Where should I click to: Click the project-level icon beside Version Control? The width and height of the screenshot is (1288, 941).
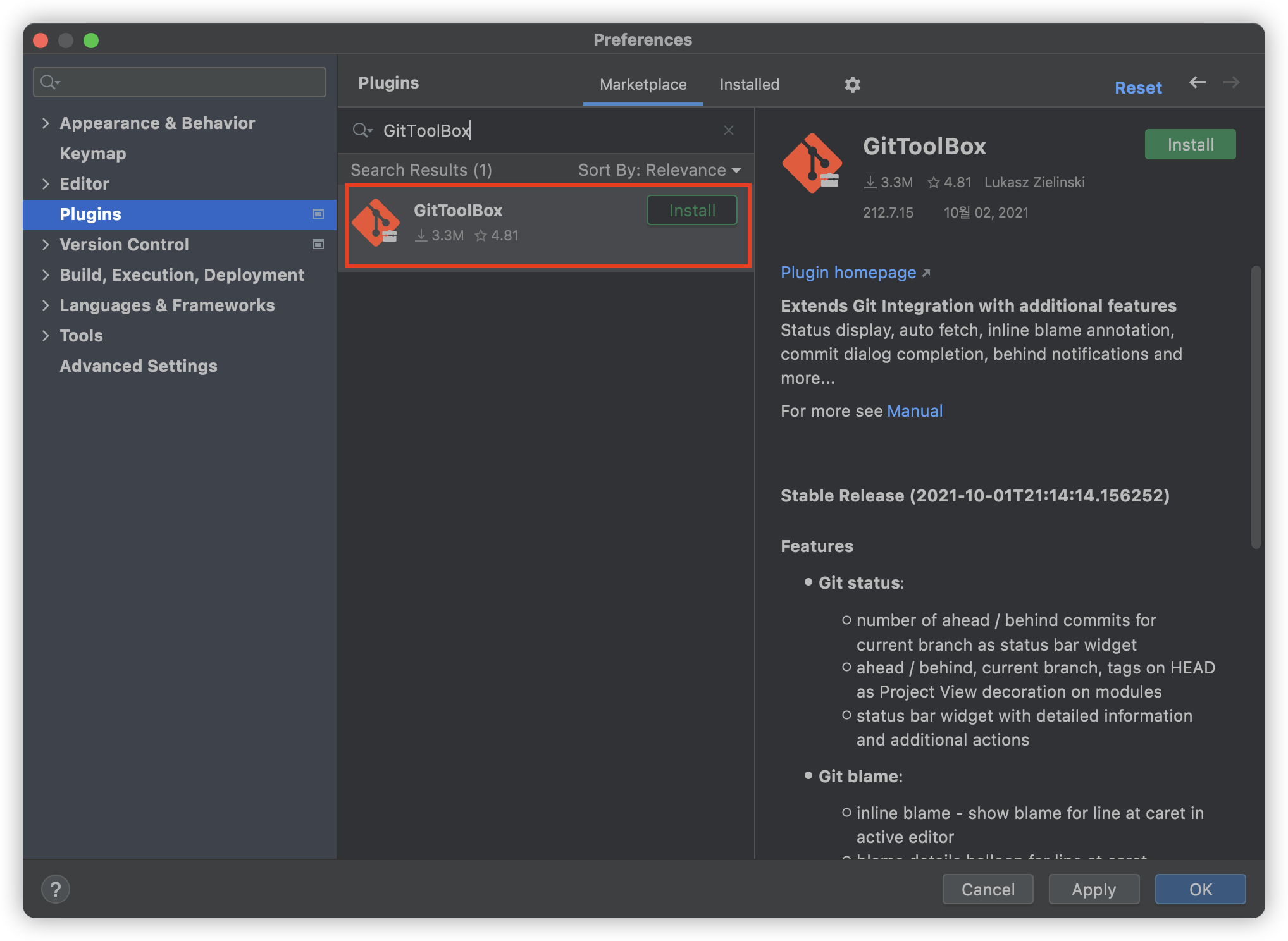point(318,245)
